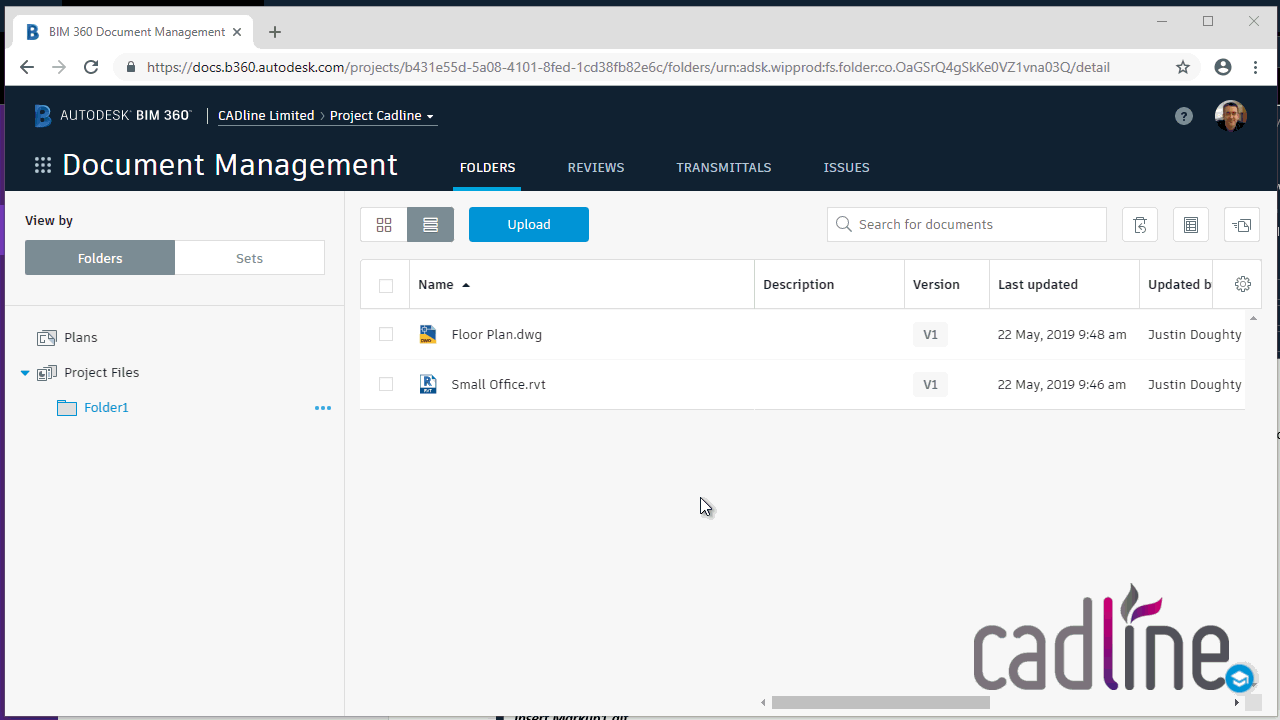
Task: Click V1 version badge for Floor Plan.dwg
Action: (x=930, y=335)
